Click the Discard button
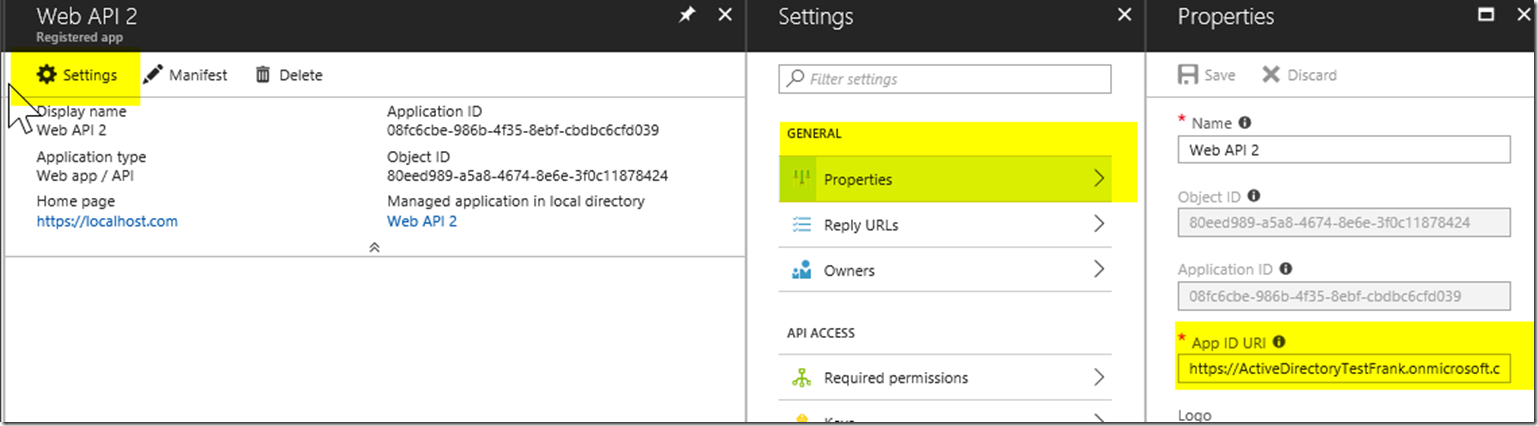This screenshot has width=1538, height=426. coord(1299,75)
